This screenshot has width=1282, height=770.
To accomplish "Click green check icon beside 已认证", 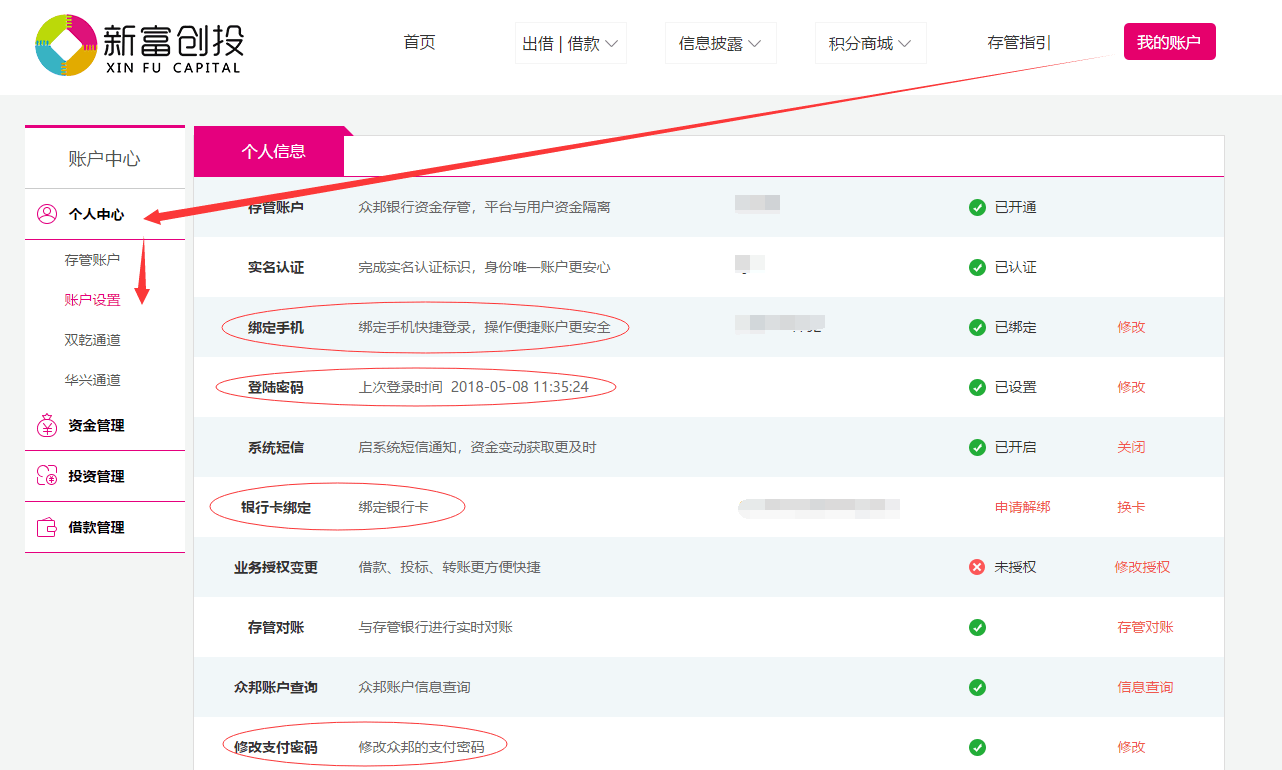I will [x=977, y=267].
